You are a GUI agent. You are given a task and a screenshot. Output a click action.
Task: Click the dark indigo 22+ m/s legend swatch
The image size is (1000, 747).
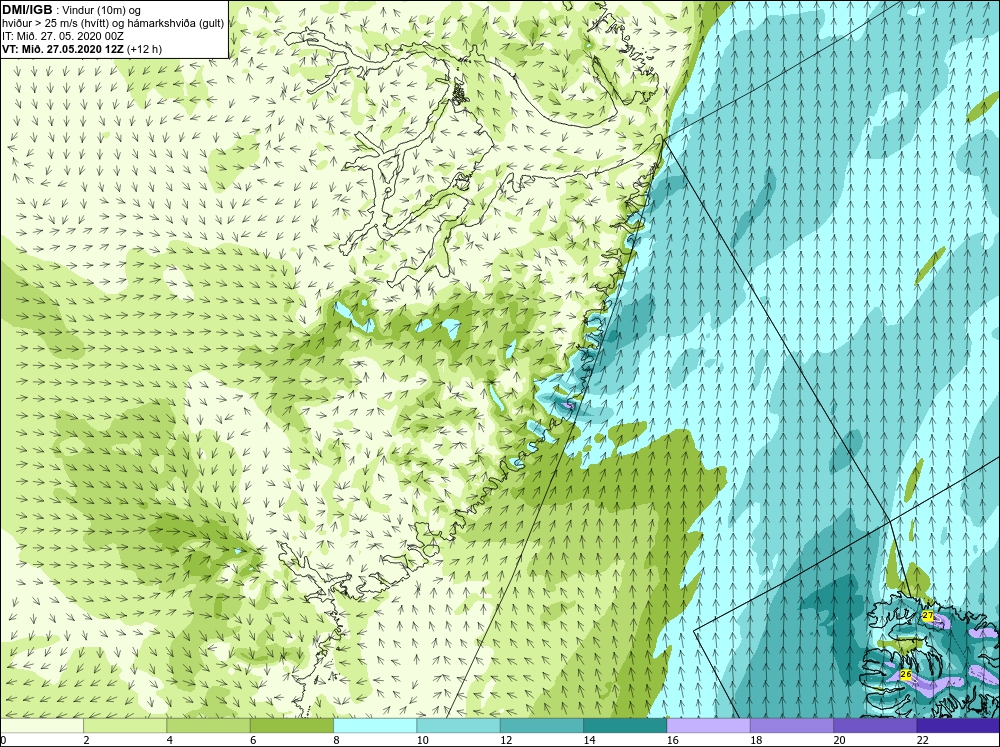point(958,726)
